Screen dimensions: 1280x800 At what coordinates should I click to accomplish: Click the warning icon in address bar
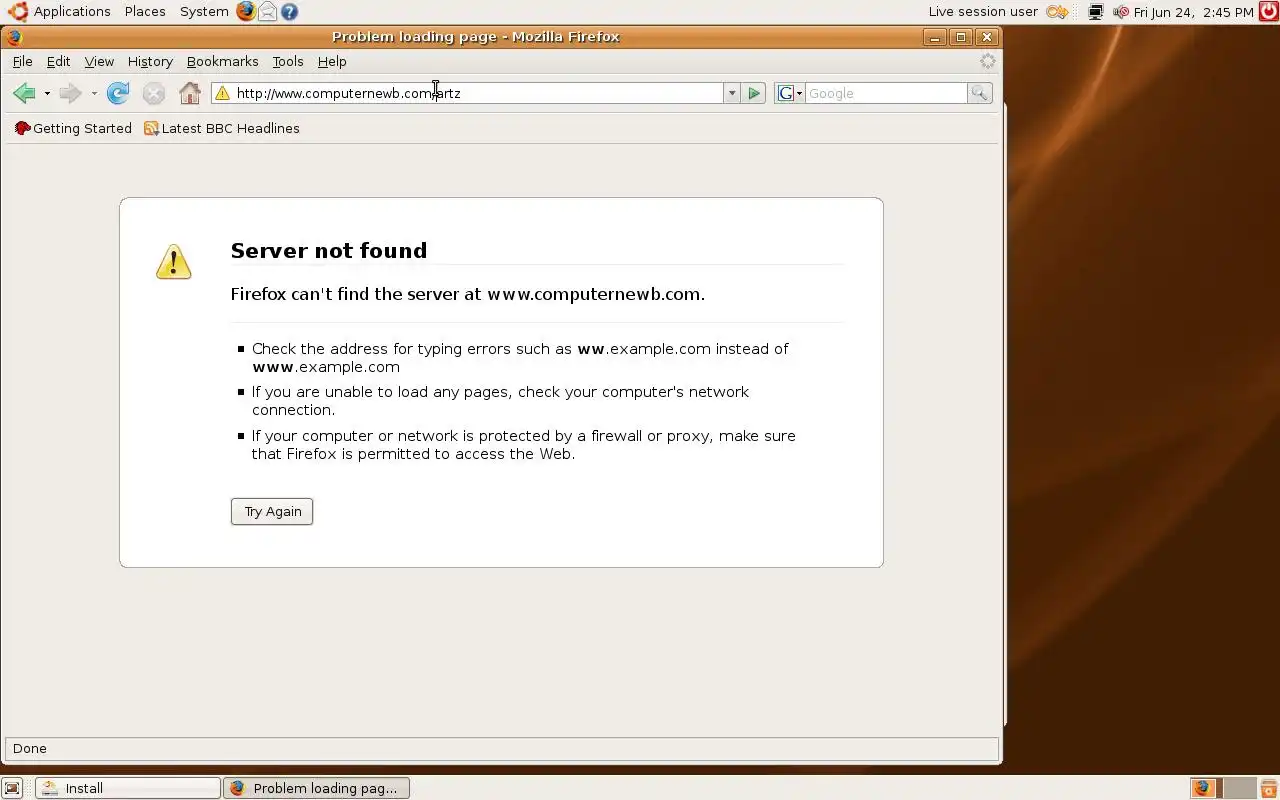click(x=222, y=93)
